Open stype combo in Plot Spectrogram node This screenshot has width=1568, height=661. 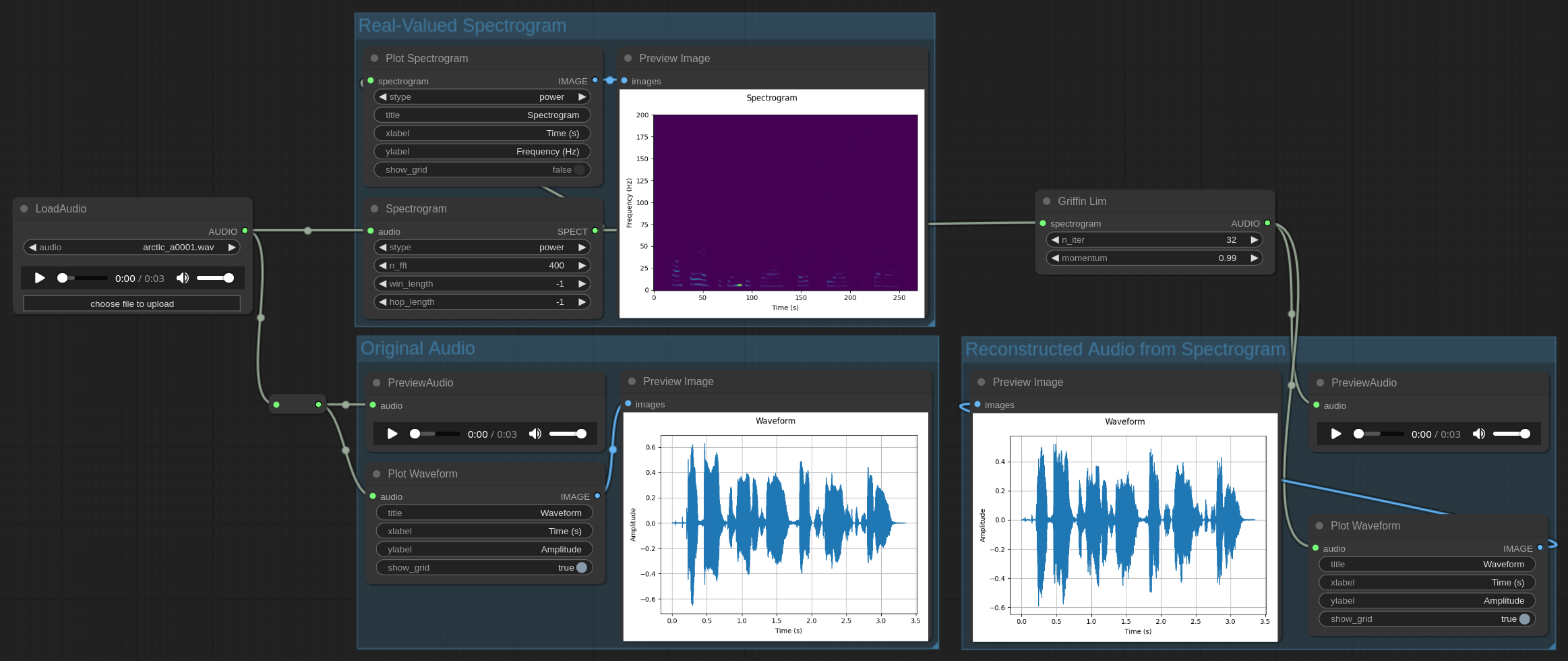point(483,97)
